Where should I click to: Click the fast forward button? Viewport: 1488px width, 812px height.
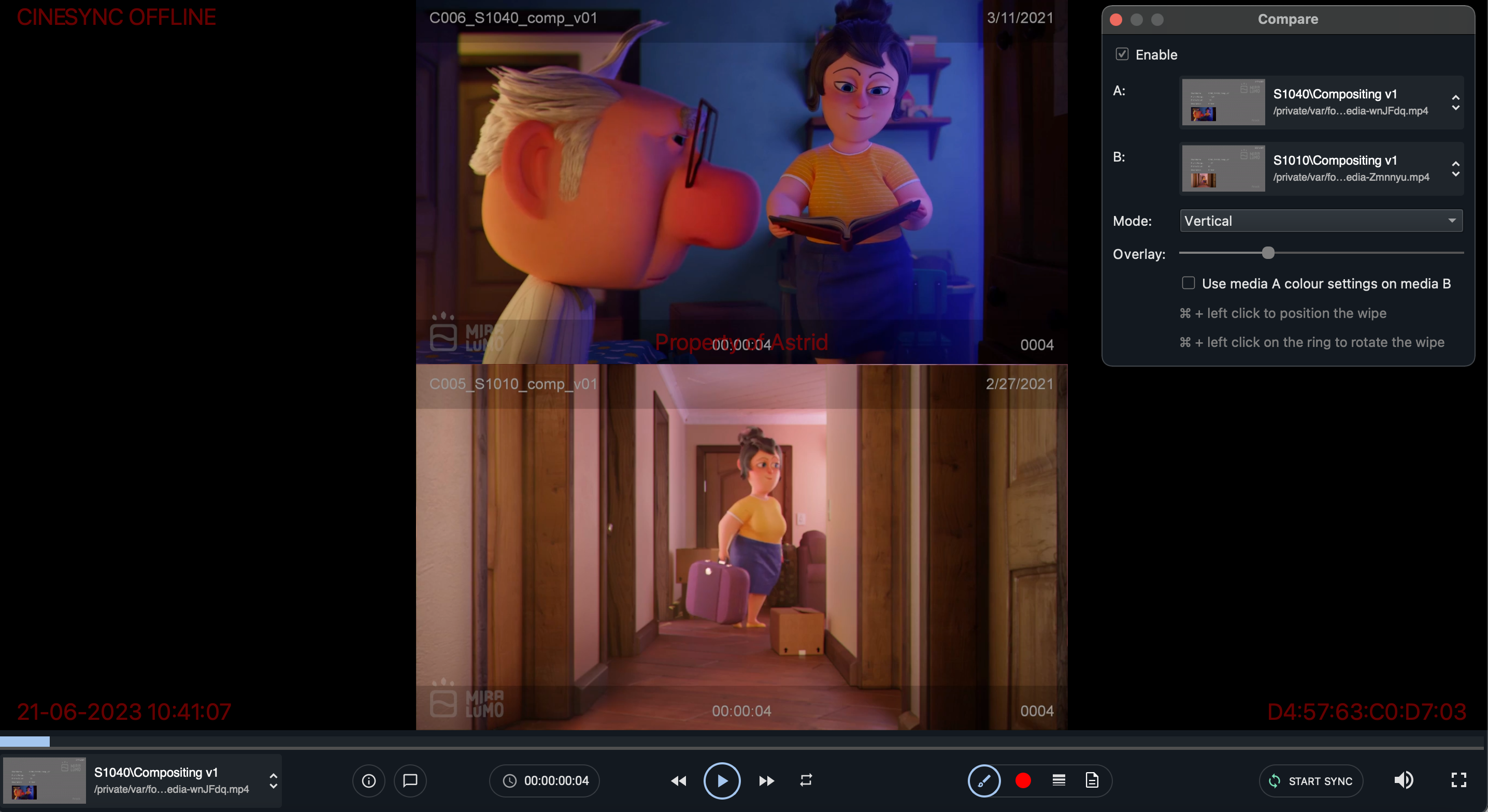click(x=766, y=781)
